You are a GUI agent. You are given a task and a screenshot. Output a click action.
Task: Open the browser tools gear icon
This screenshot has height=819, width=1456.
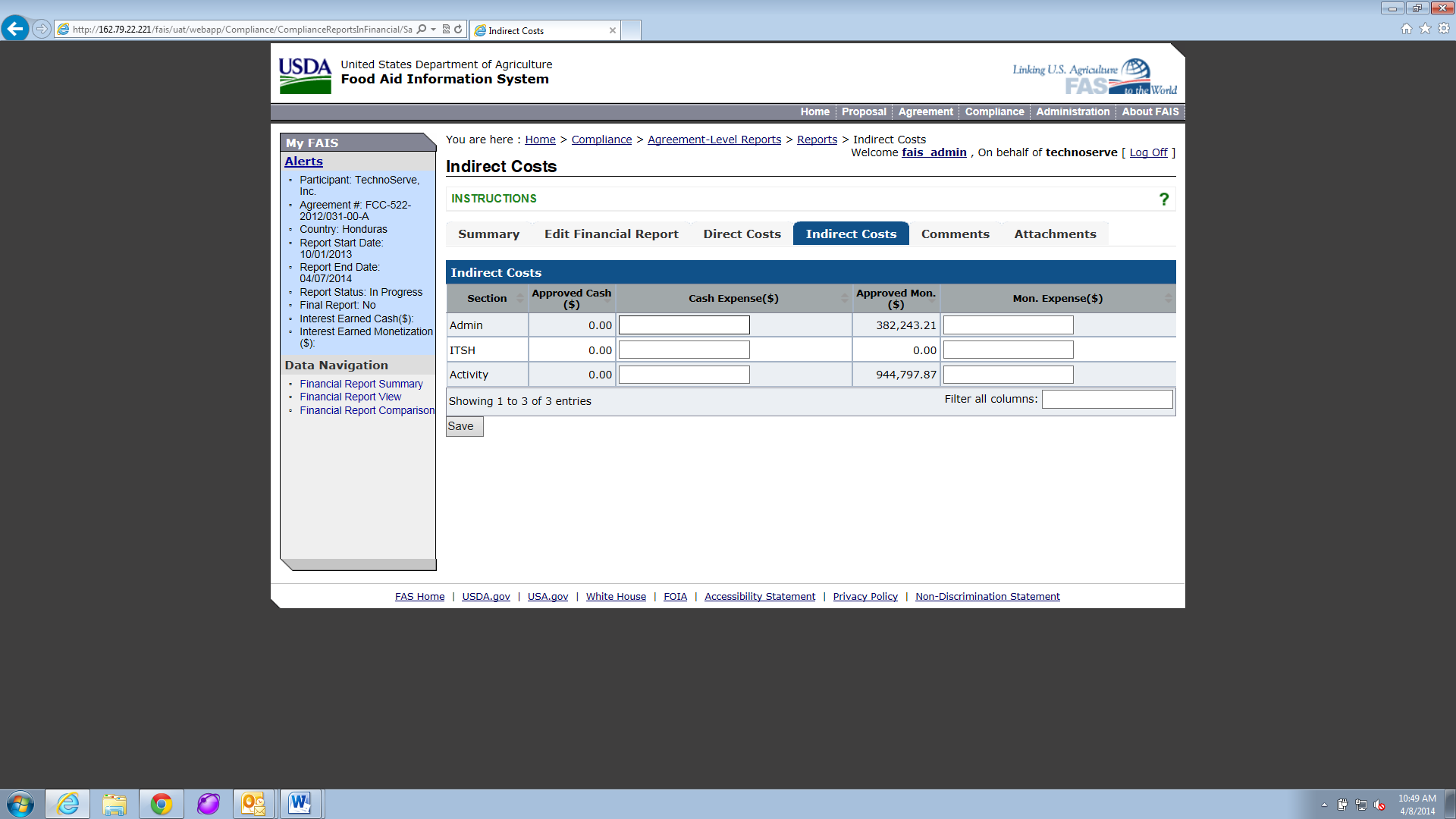1444,29
